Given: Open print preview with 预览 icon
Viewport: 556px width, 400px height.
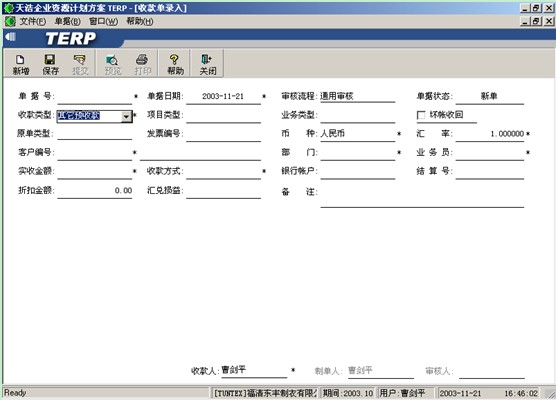Looking at the screenshot, I should (x=113, y=64).
